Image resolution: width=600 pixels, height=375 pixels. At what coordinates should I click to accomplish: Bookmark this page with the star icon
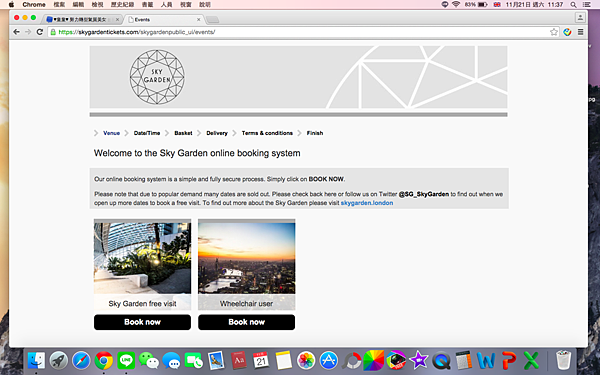click(554, 32)
